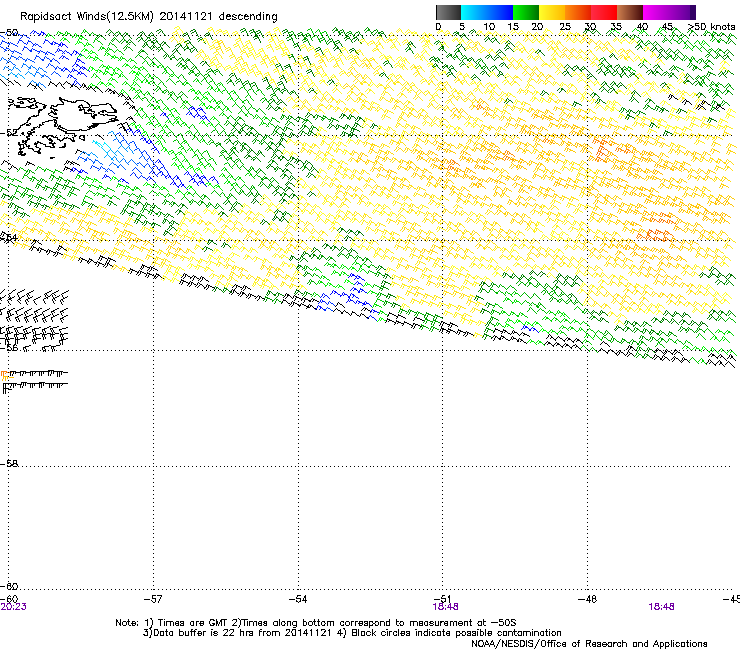
Task: Click the '25' label under the color bar
Action: pos(565,27)
